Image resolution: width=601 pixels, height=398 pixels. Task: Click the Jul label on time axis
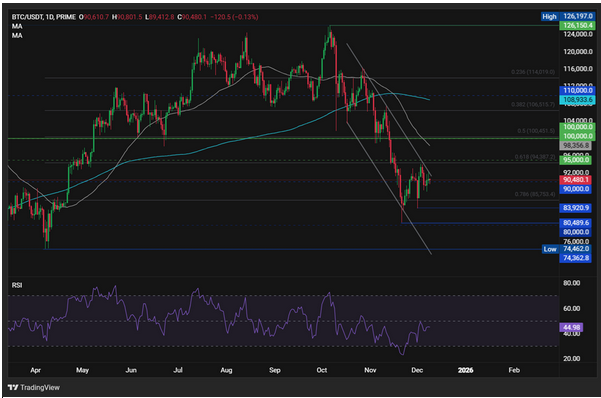pos(178,370)
